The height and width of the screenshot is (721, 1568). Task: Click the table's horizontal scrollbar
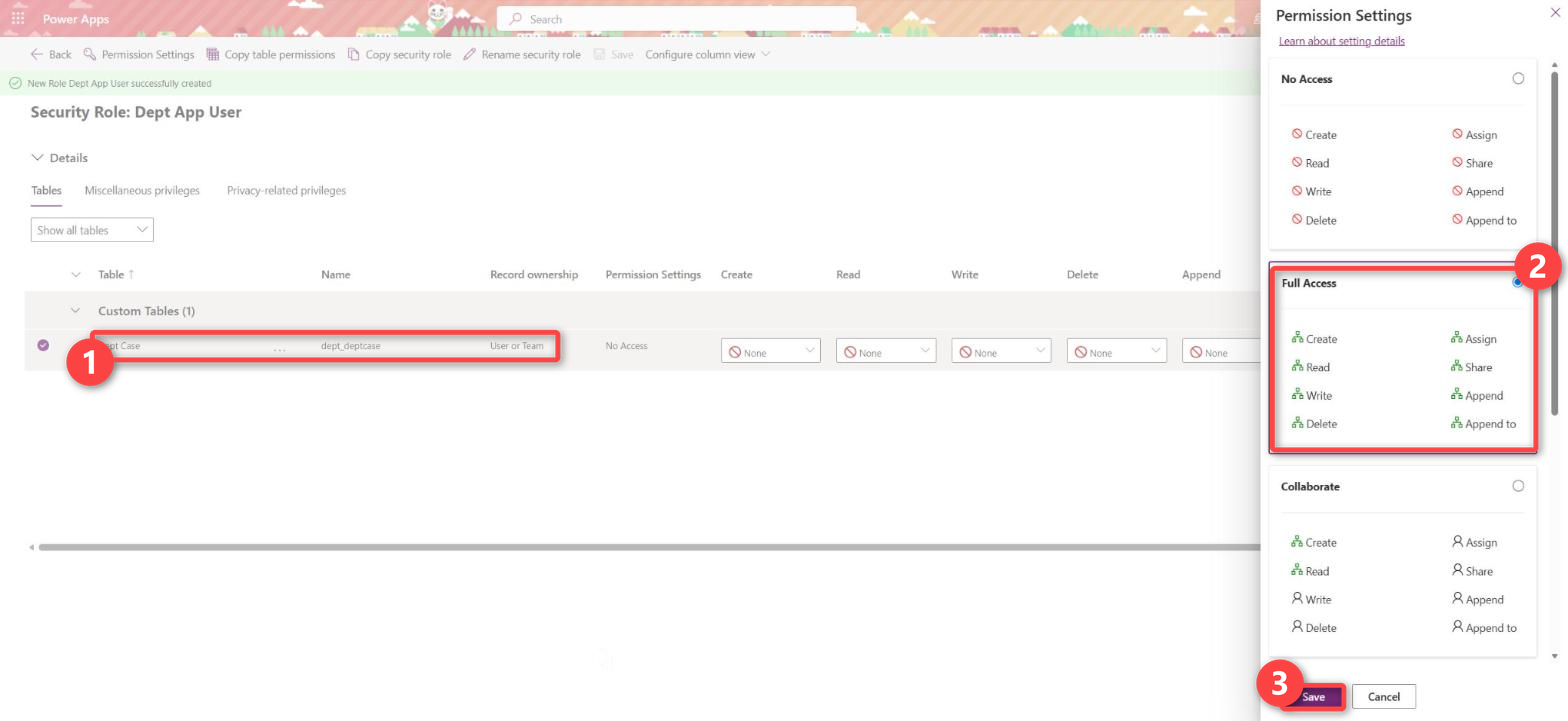click(648, 547)
